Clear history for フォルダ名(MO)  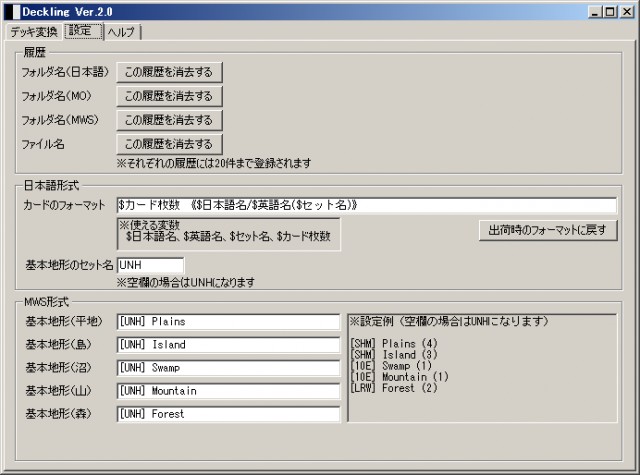(169, 96)
